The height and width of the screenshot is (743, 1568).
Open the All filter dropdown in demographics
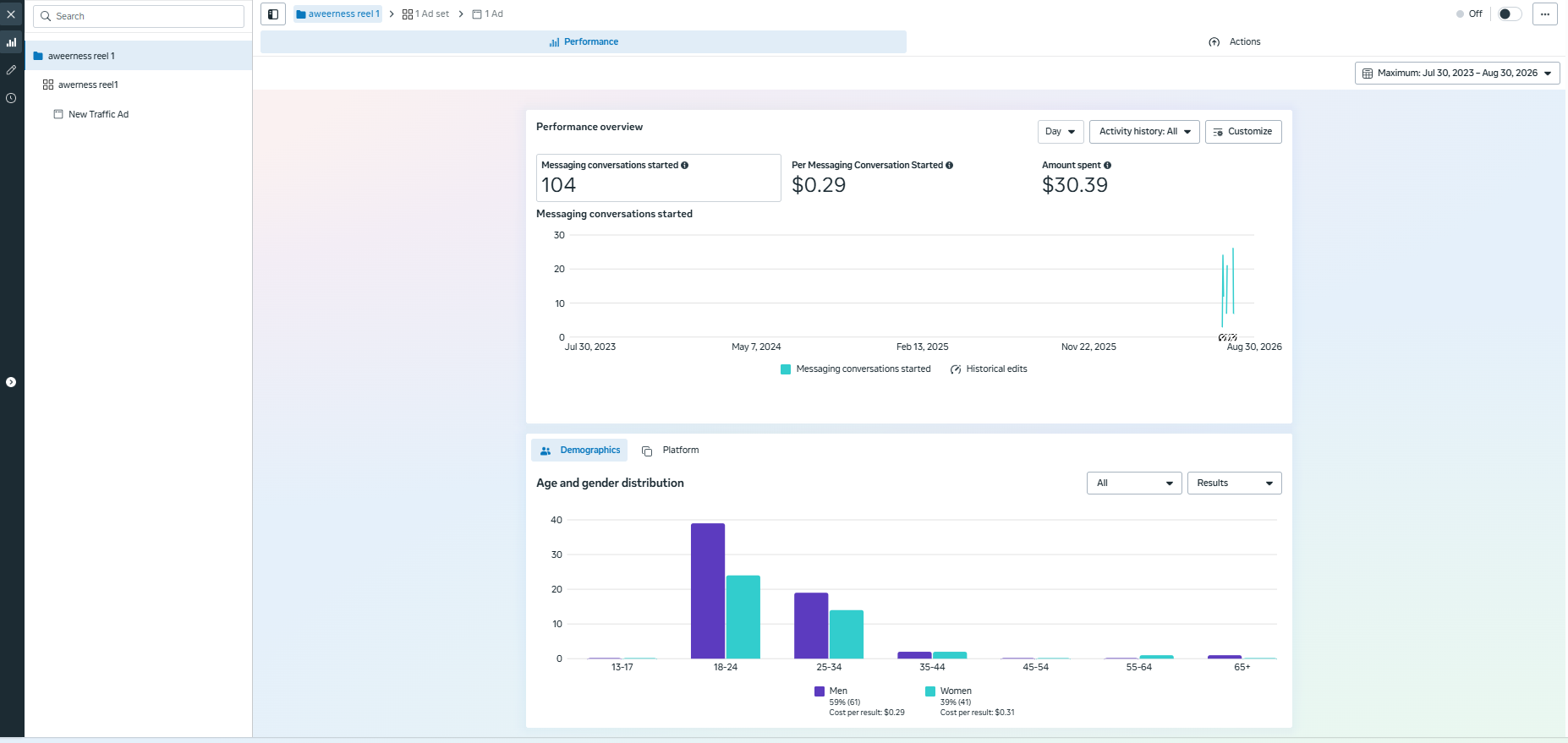tap(1134, 483)
